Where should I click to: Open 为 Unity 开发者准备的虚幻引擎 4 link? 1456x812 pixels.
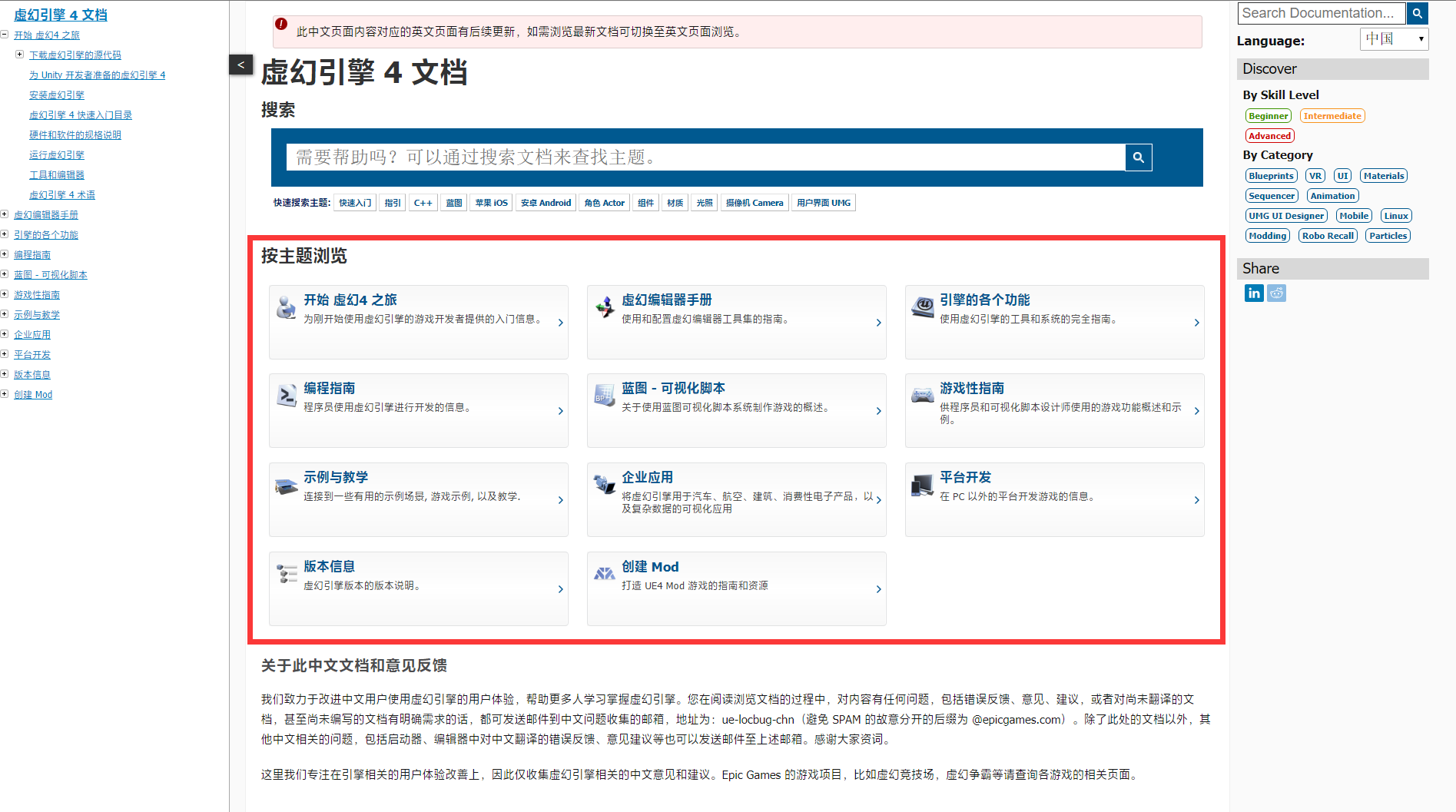pos(98,75)
